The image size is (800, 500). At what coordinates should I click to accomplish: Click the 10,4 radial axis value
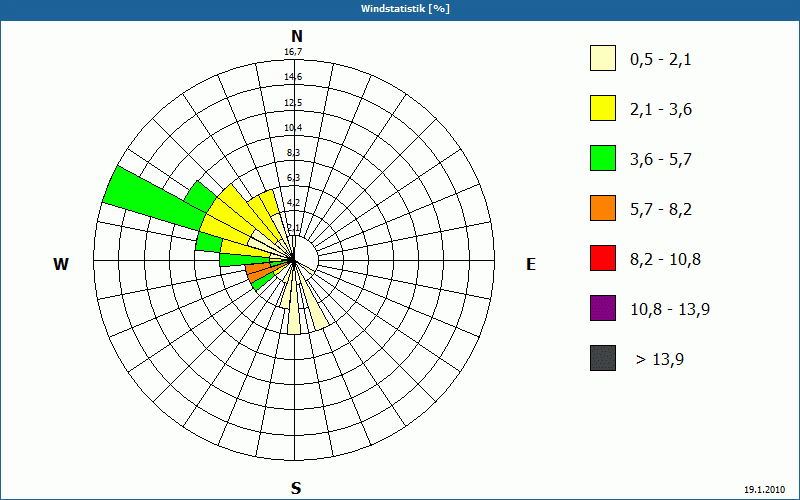pyautogui.click(x=293, y=128)
